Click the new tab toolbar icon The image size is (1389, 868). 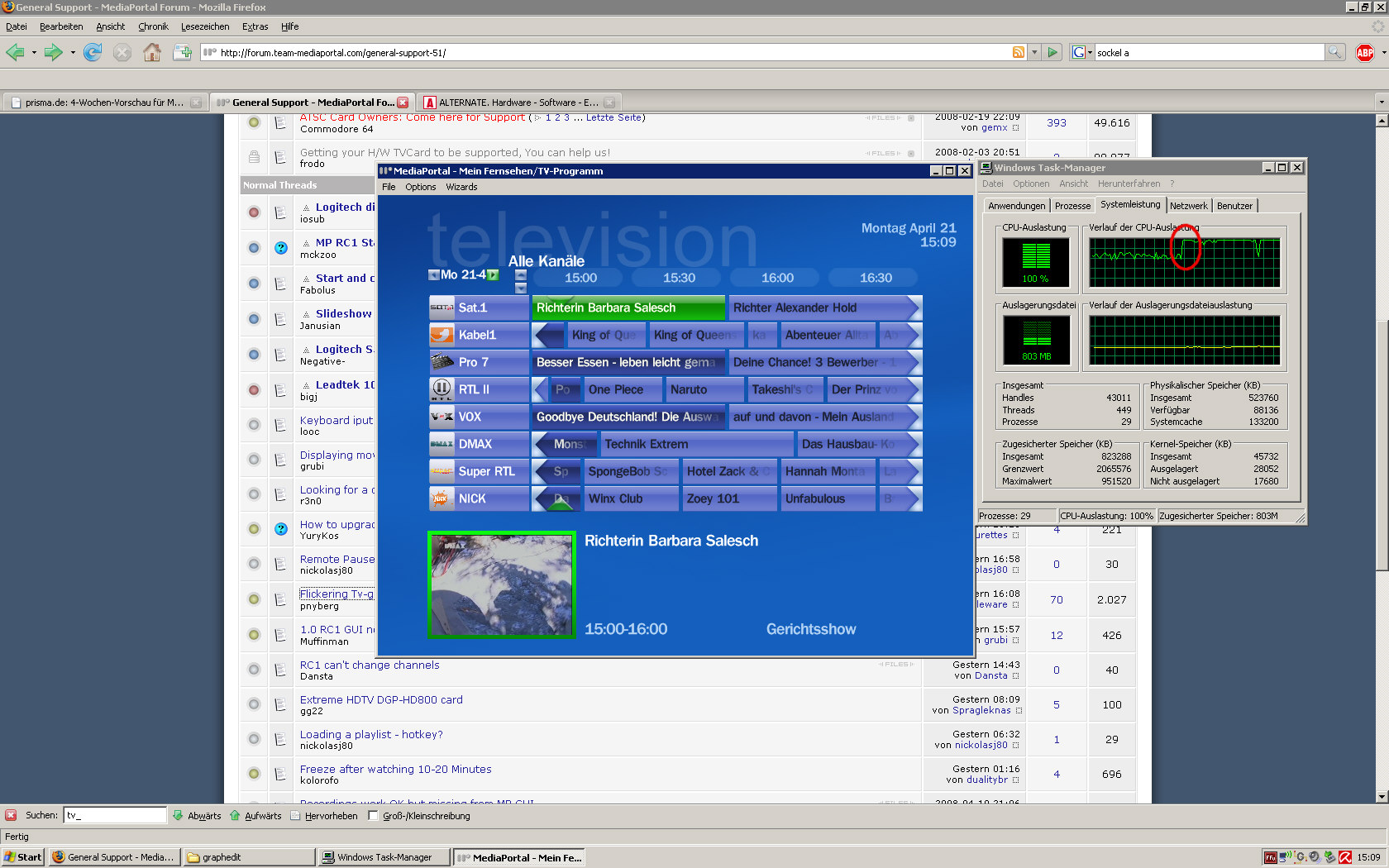pyautogui.click(x=182, y=53)
